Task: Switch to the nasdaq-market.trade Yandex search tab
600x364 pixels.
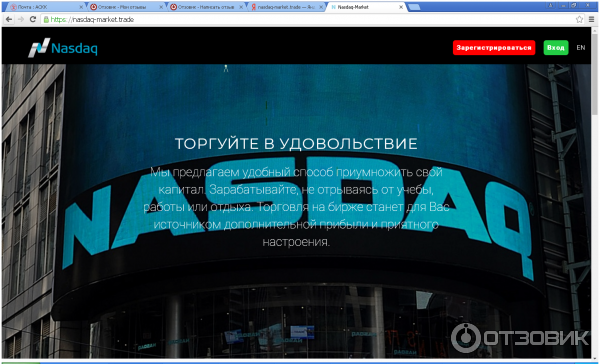Action: pyautogui.click(x=286, y=7)
